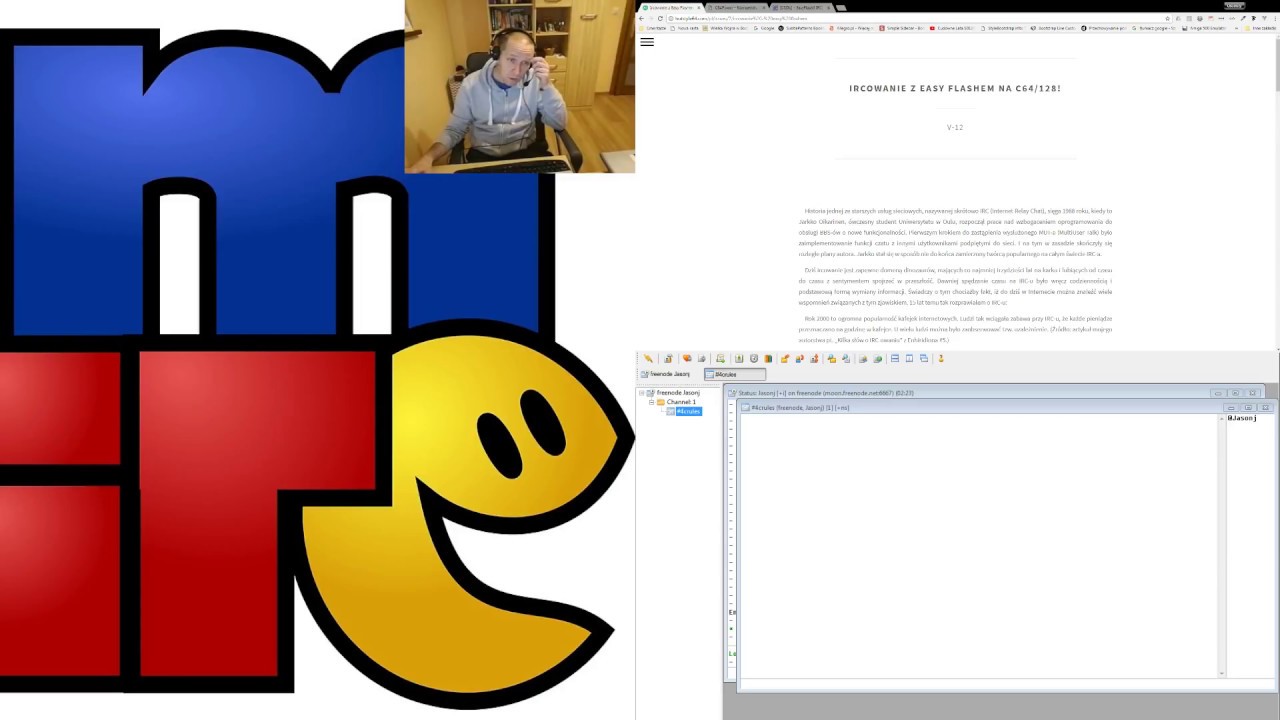
Task: Tile mIRC windows vertically via toolbar
Action: (x=909, y=358)
